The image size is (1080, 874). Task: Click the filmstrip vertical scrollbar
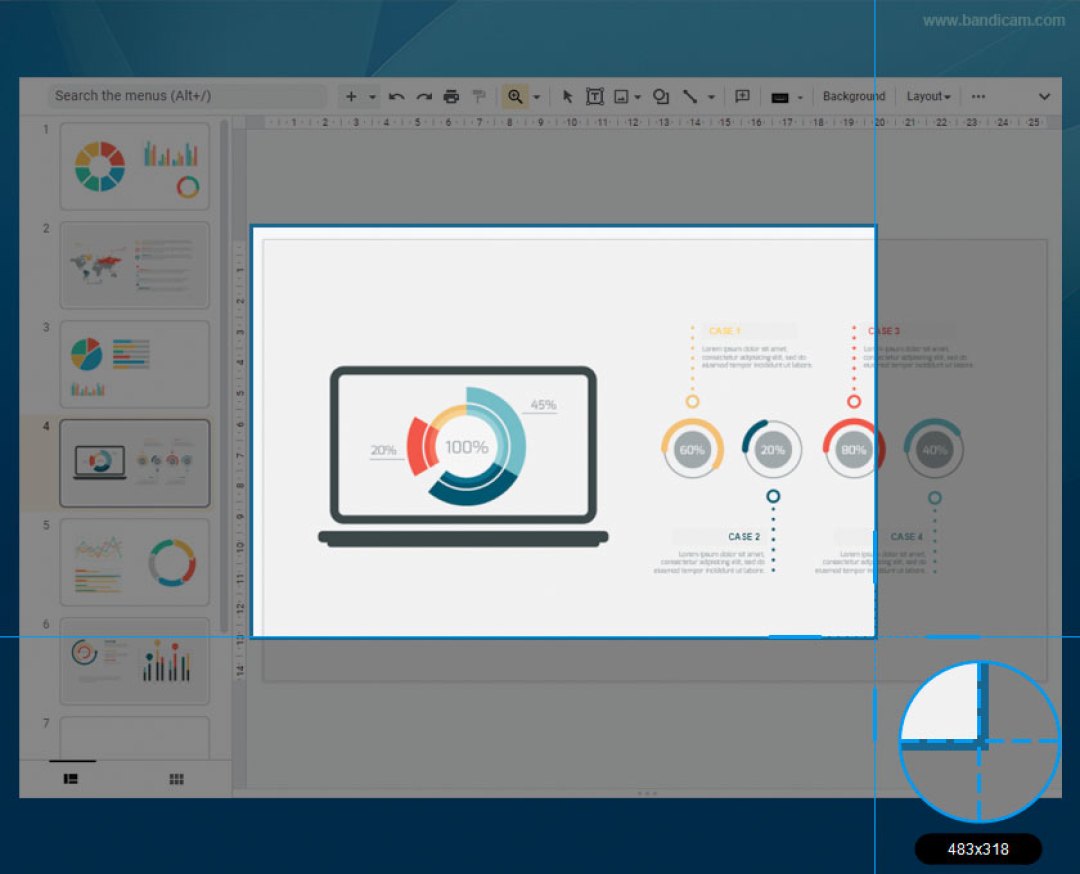point(224,375)
